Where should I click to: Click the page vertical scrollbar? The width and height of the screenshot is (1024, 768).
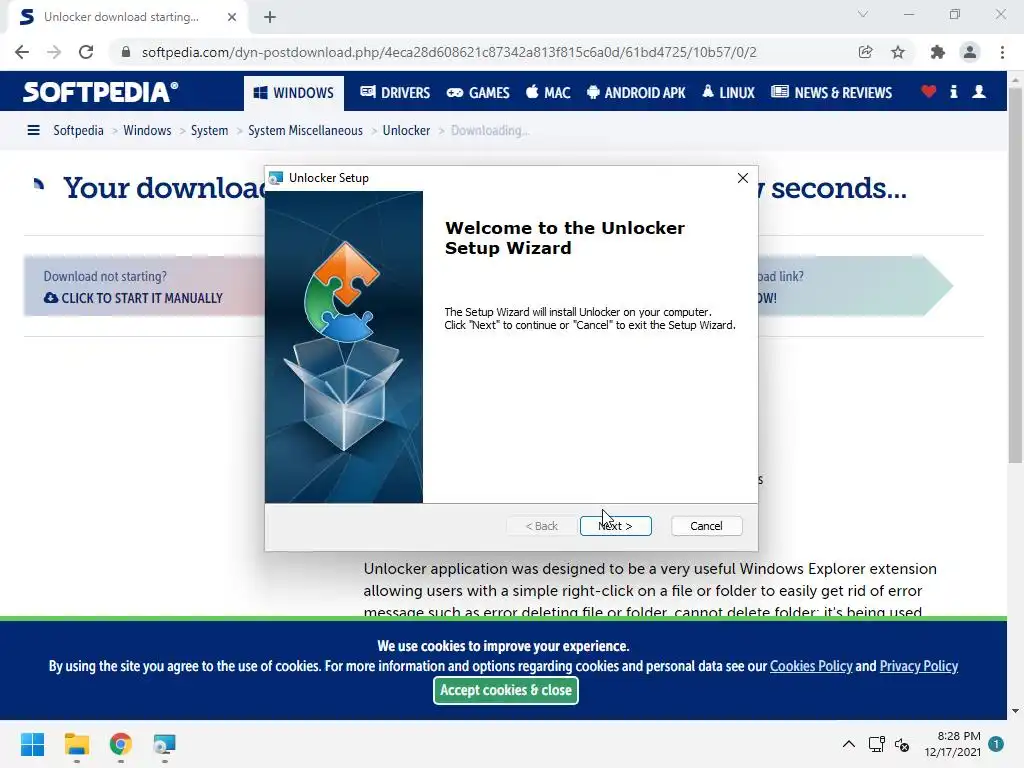click(1015, 274)
